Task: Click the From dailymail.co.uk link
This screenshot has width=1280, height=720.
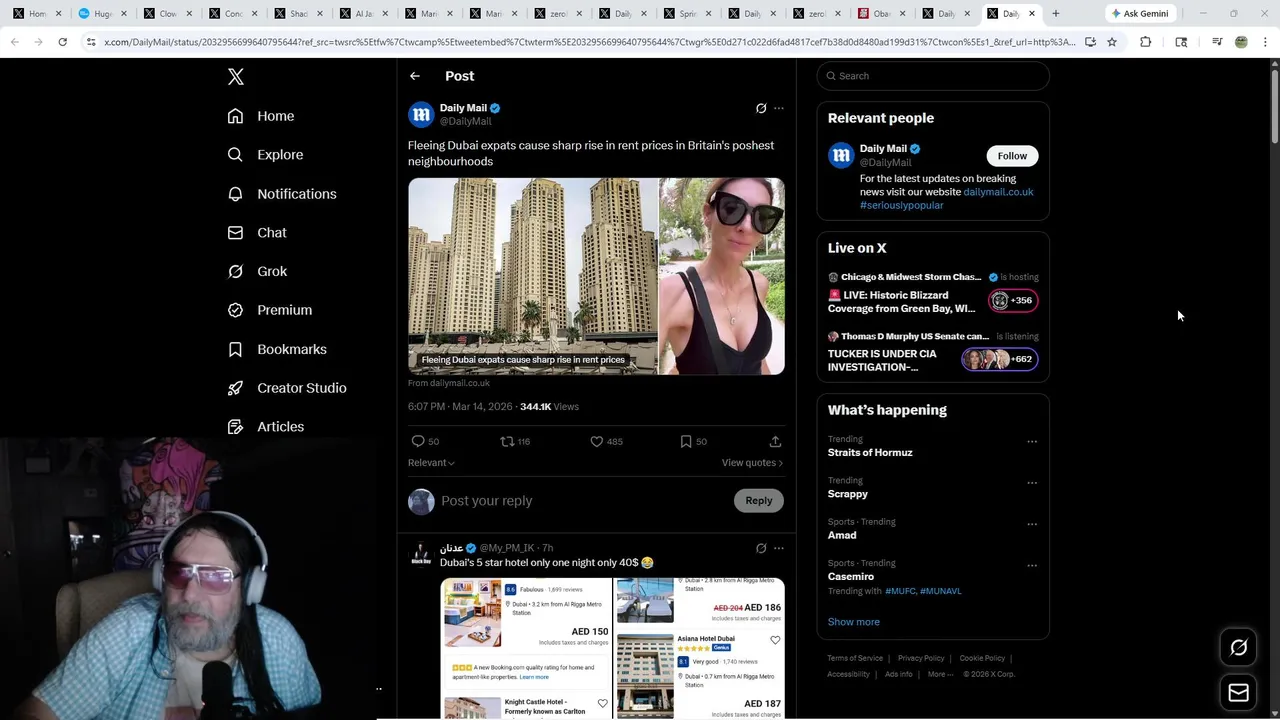Action: coord(449,383)
